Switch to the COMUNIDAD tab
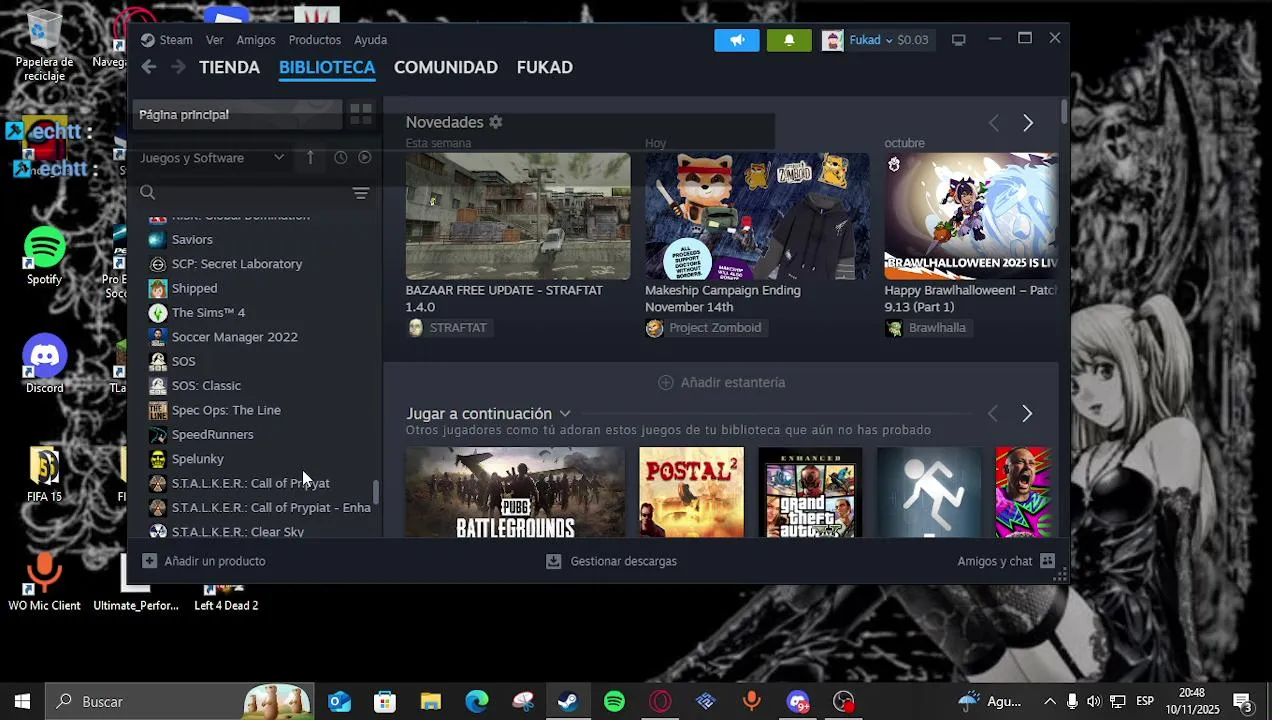The image size is (1272, 720). (446, 67)
